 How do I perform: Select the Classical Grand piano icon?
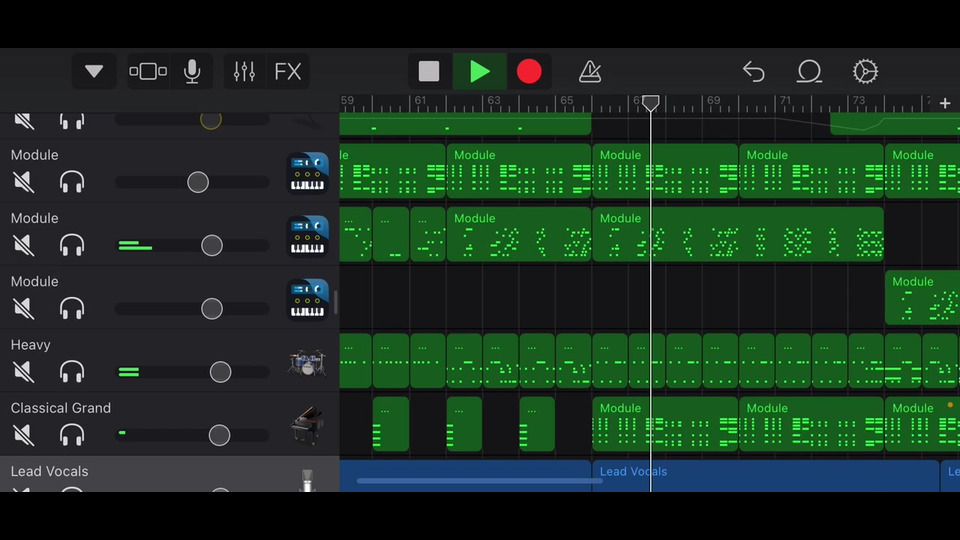tap(307, 425)
